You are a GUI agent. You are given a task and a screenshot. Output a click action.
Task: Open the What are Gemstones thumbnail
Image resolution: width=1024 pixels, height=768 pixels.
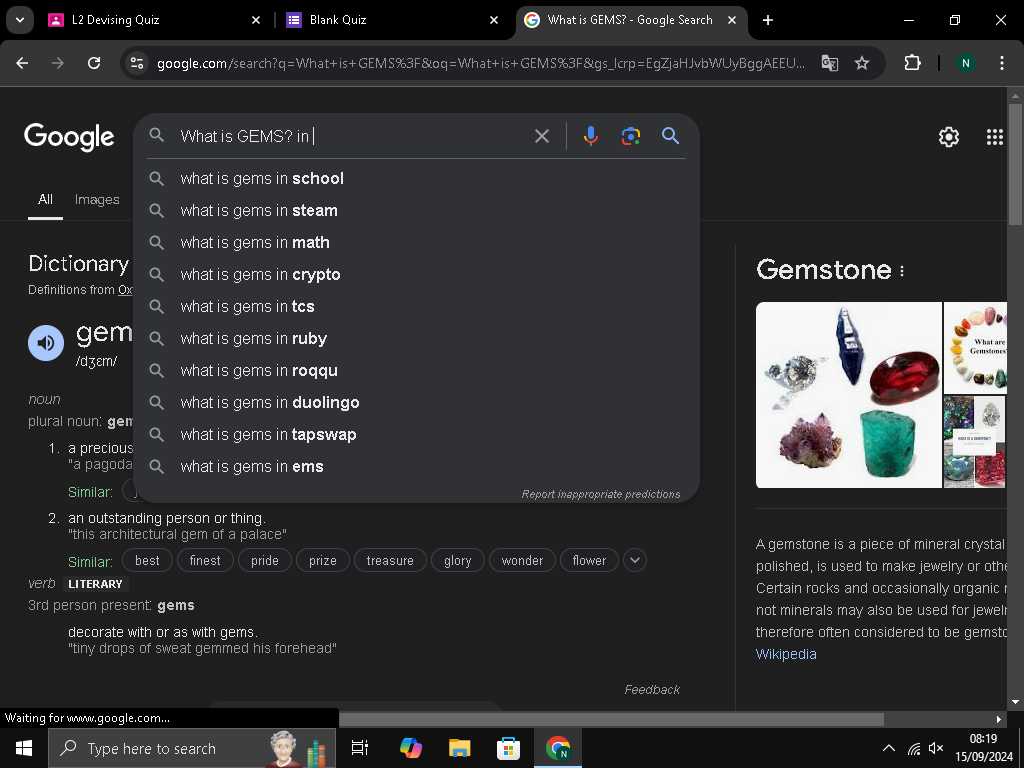click(x=975, y=347)
